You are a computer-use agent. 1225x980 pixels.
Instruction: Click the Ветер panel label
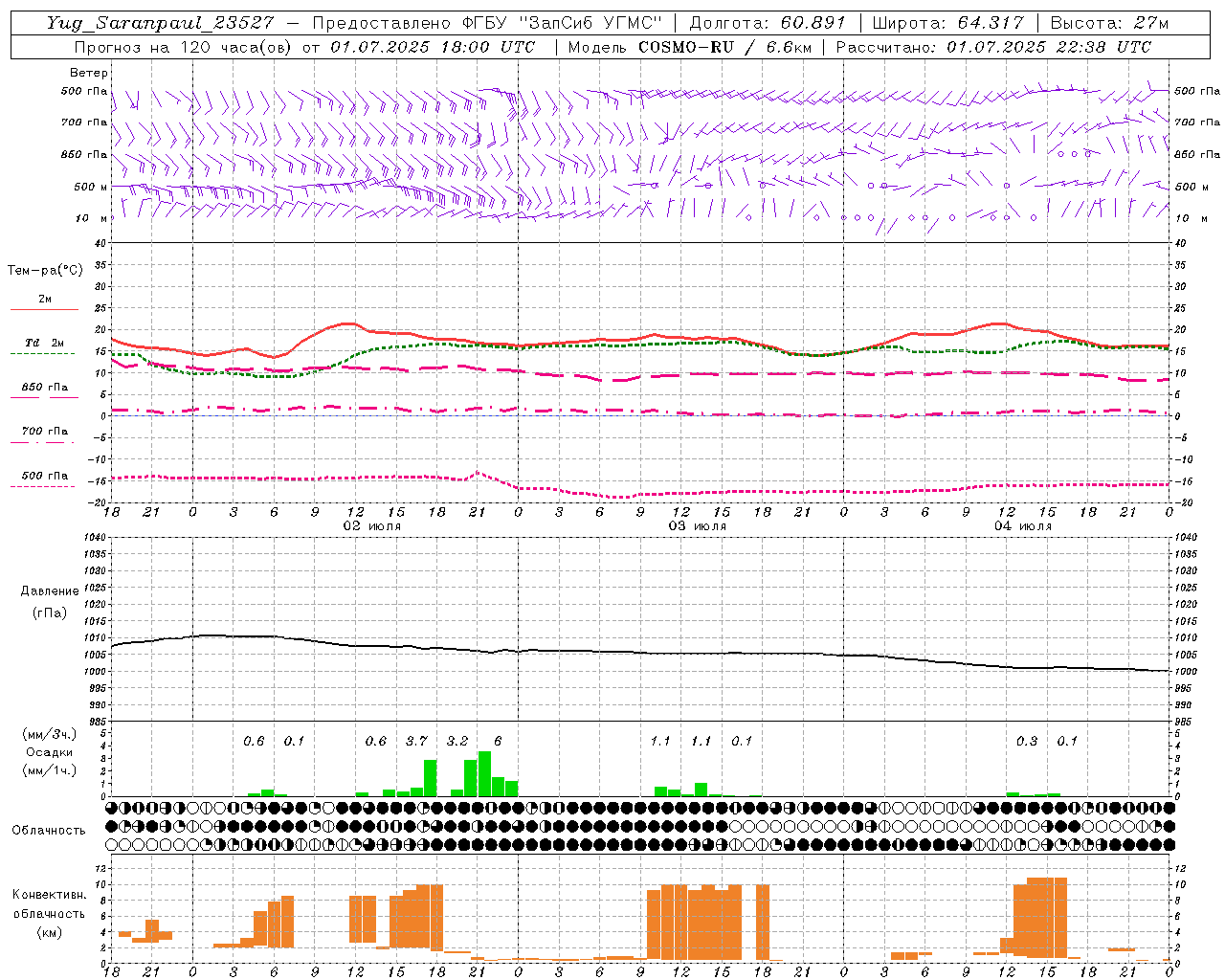click(89, 73)
